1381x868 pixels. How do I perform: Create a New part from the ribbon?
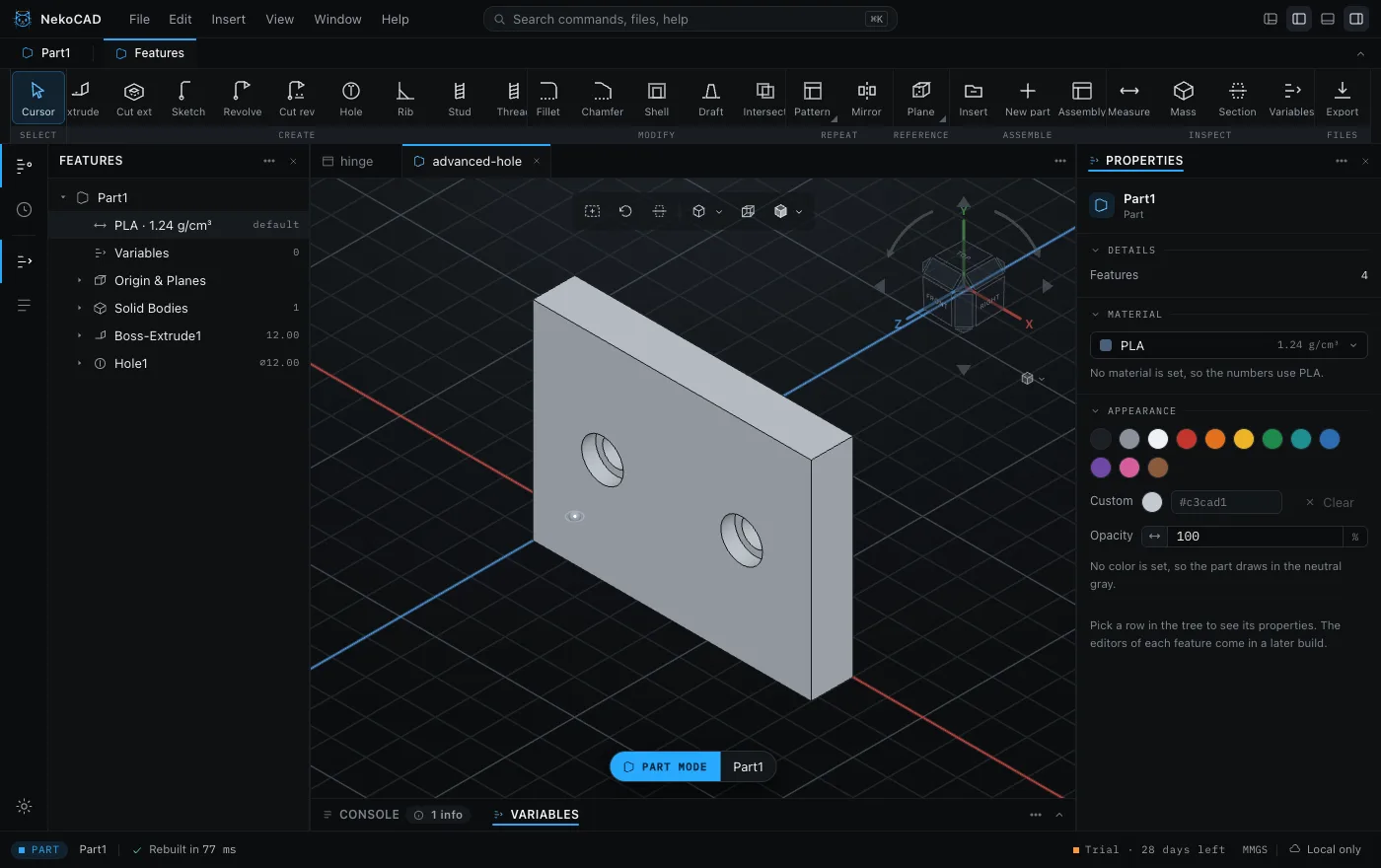pos(1028,99)
